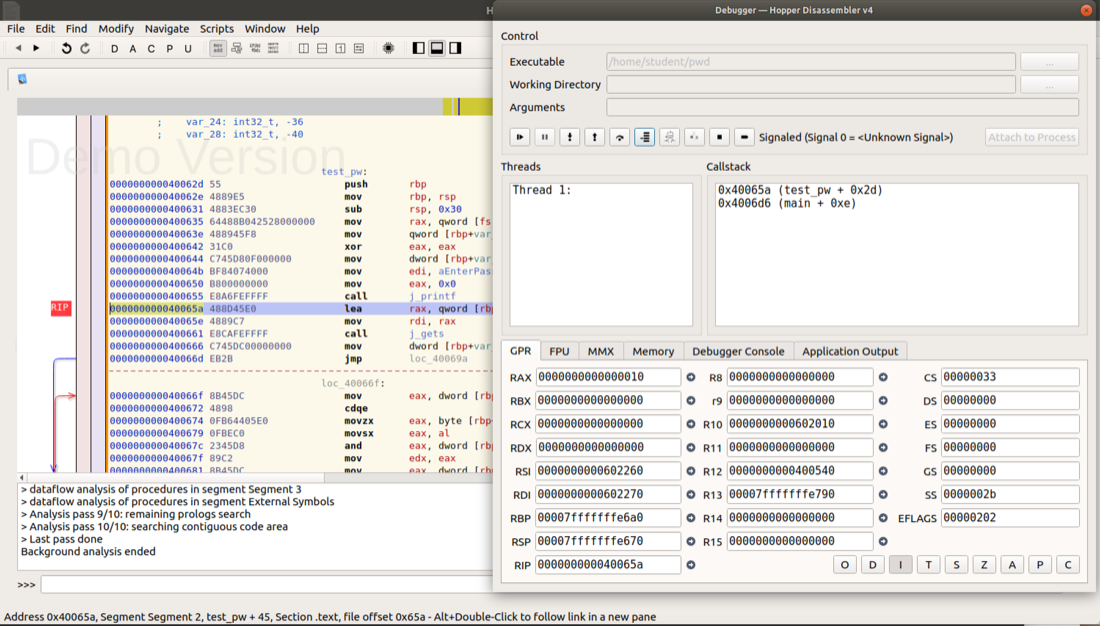Mark selection as Procedure with P button
The image size is (1100, 626).
pyautogui.click(x=169, y=48)
